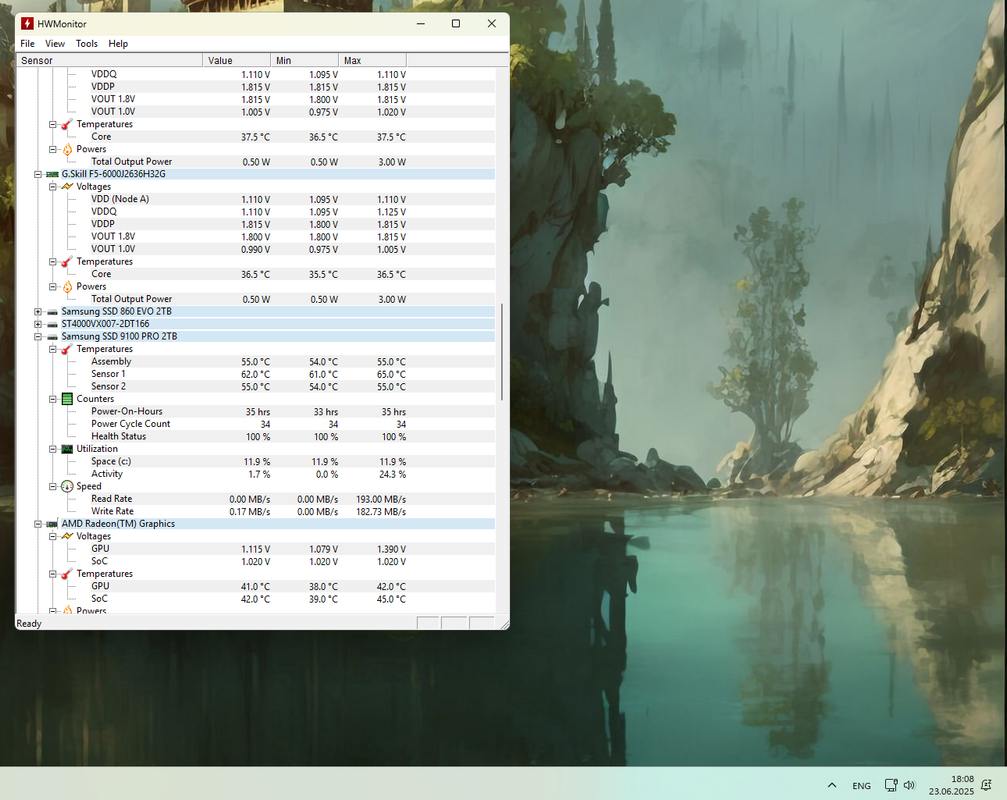Click voltage icon under AMD Radeon

[x=67, y=537]
